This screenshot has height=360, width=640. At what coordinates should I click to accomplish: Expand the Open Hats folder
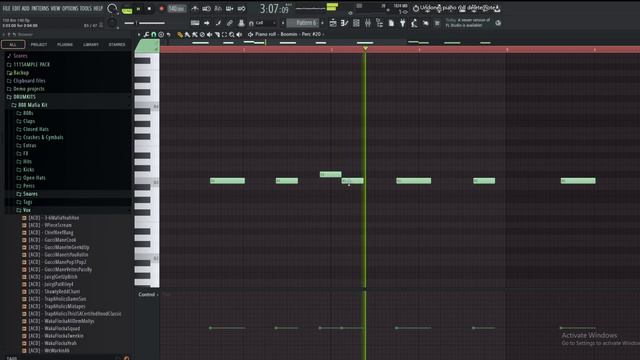pyautogui.click(x=34, y=178)
